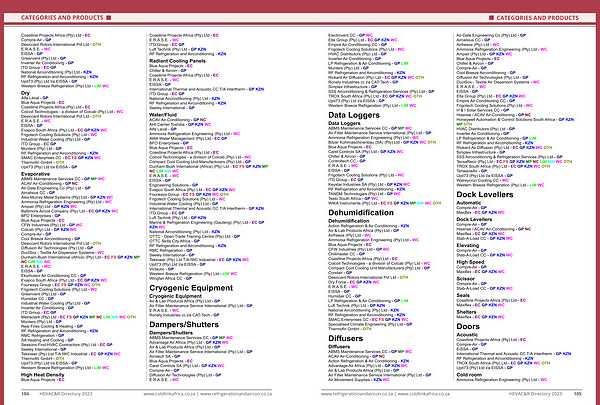The height and width of the screenshot is (405, 600).
Task: Click 'SA Heating and Cooling' entry
Action: coord(47,340)
